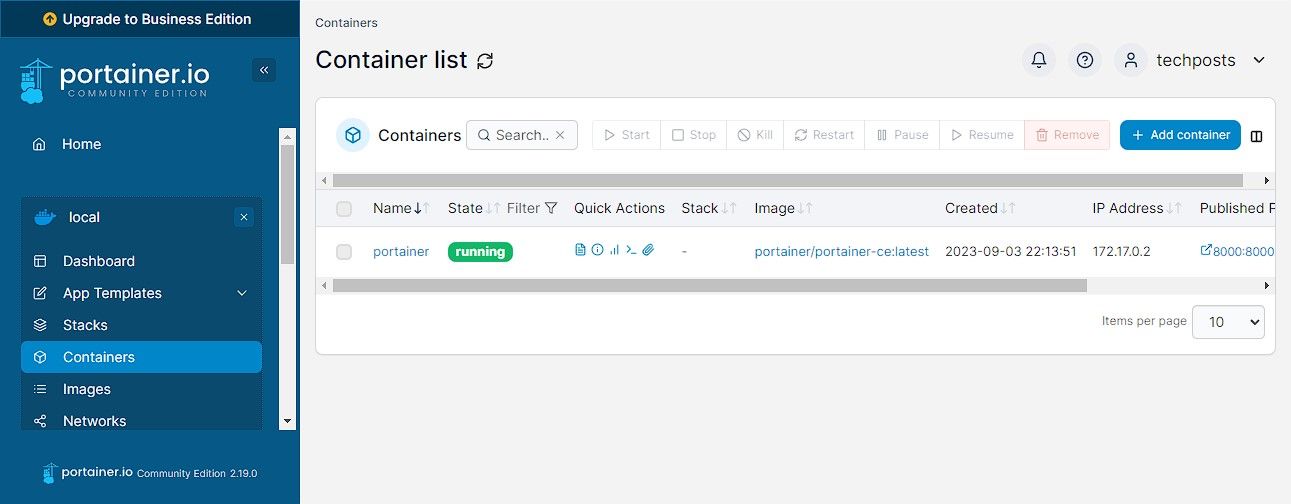This screenshot has width=1291, height=504.
Task: Open exec console for portainer container
Action: click(x=631, y=250)
